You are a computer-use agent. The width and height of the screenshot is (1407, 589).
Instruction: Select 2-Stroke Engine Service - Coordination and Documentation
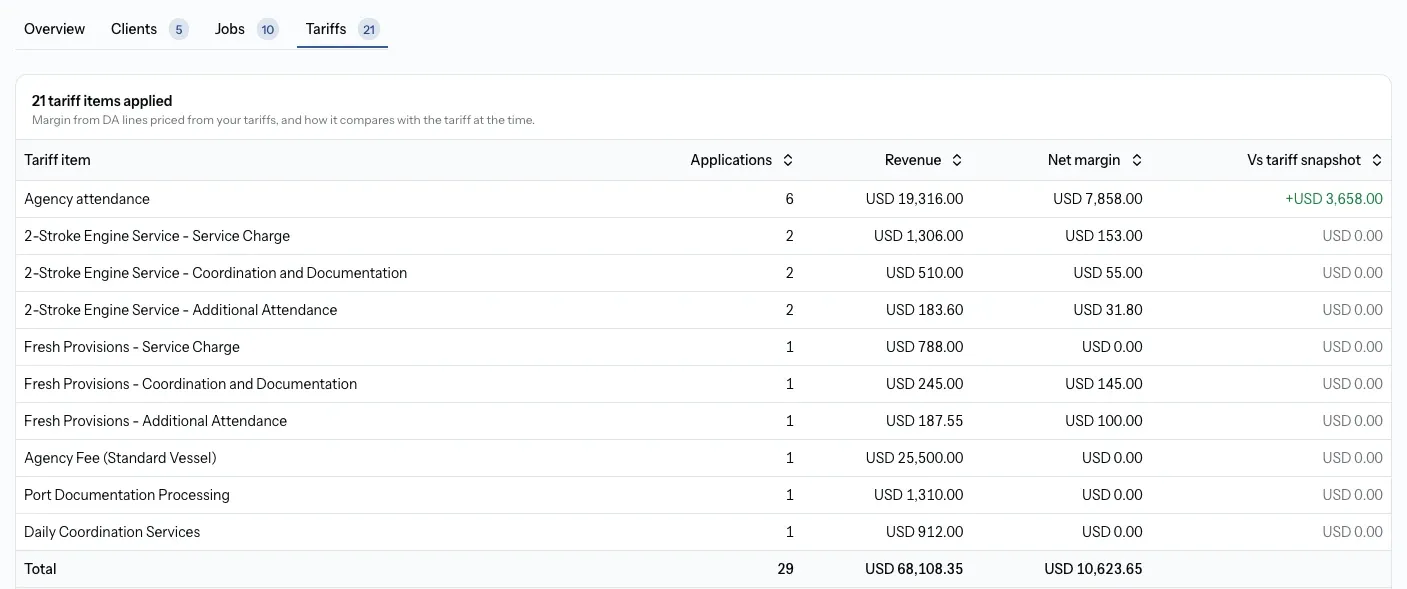tap(703, 273)
